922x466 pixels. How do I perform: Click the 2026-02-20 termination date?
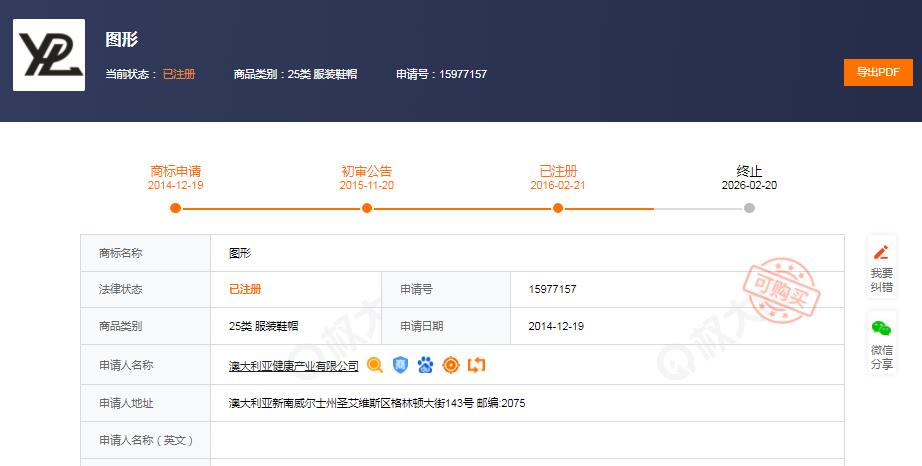point(749,185)
